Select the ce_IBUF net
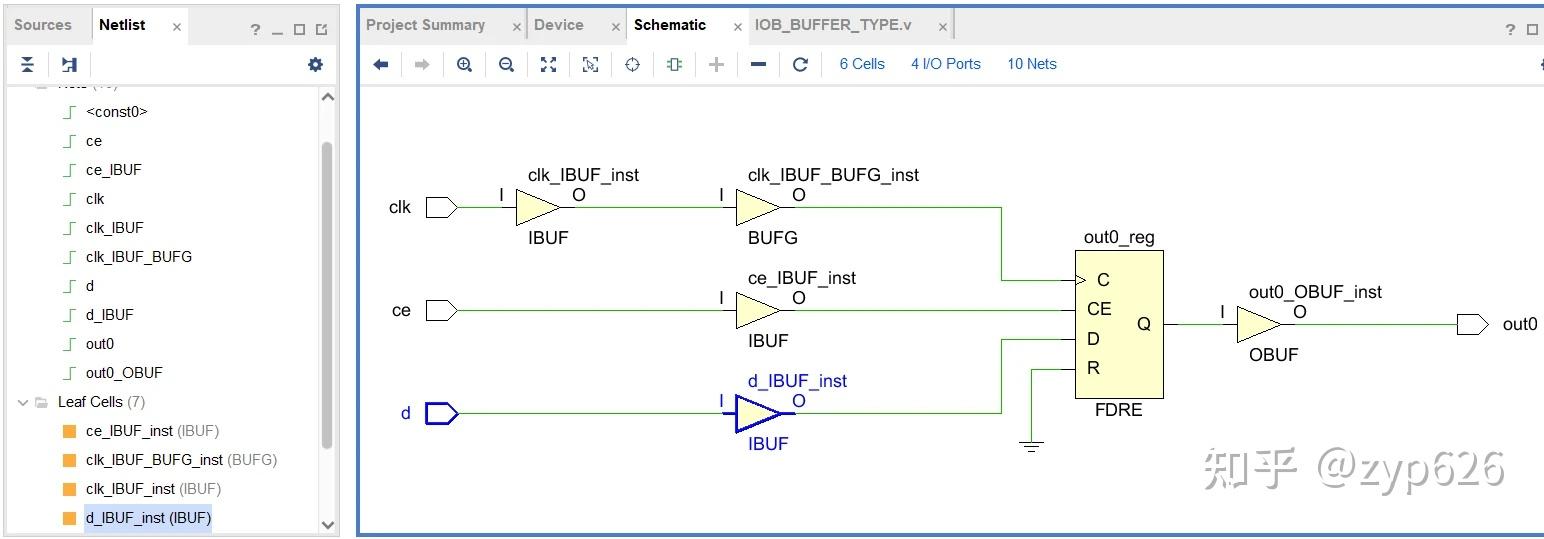The image size is (1544, 539). [113, 170]
